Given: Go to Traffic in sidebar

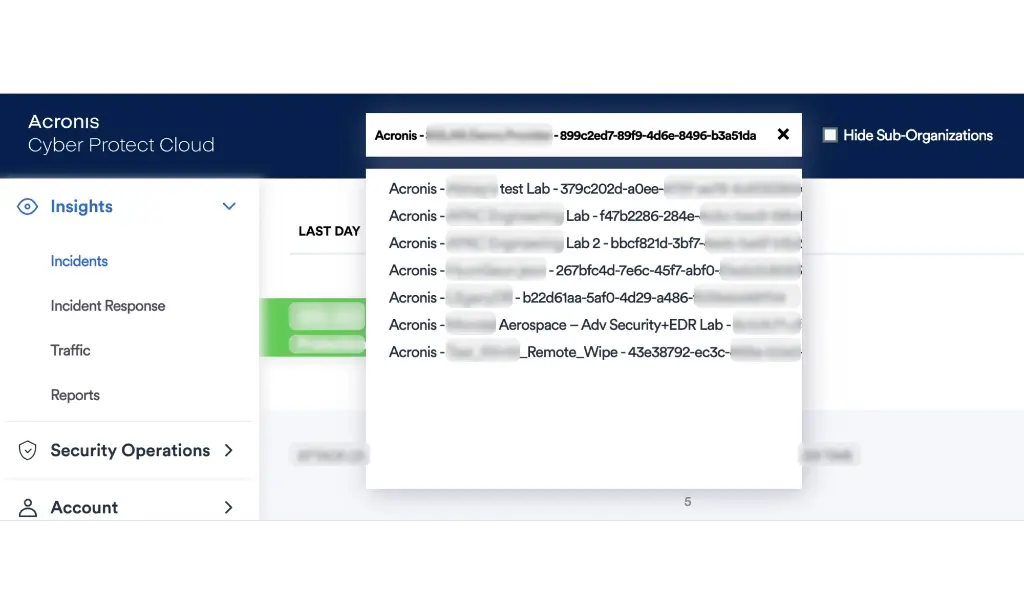Looking at the screenshot, I should pos(71,351).
